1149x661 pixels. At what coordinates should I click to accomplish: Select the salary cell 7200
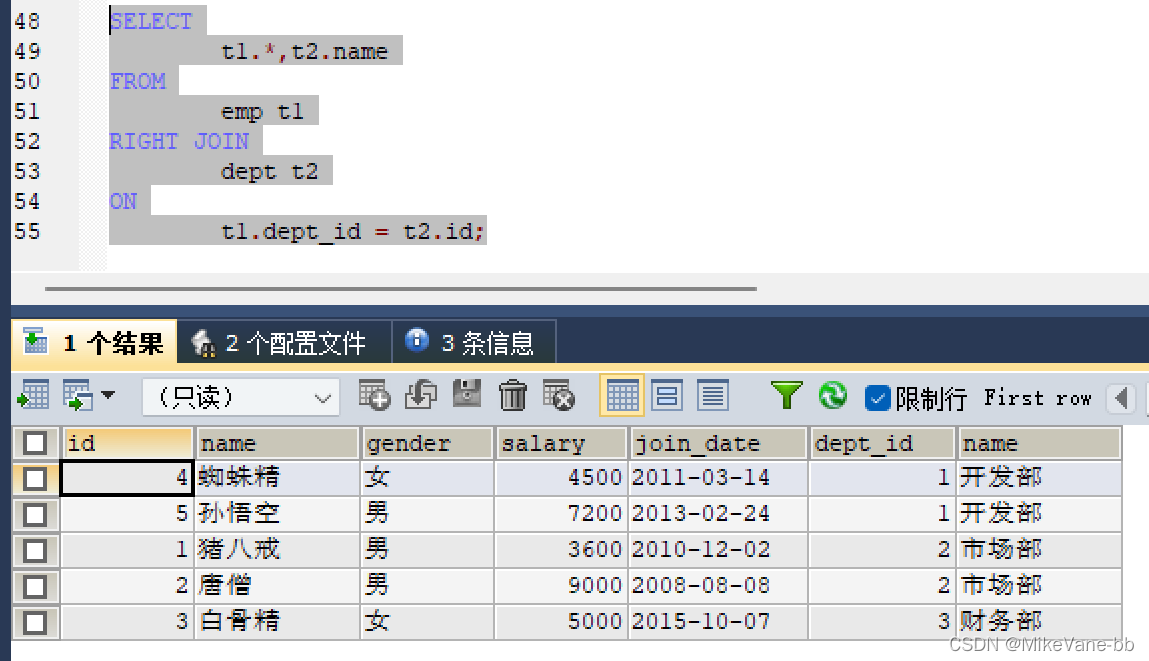[561, 514]
